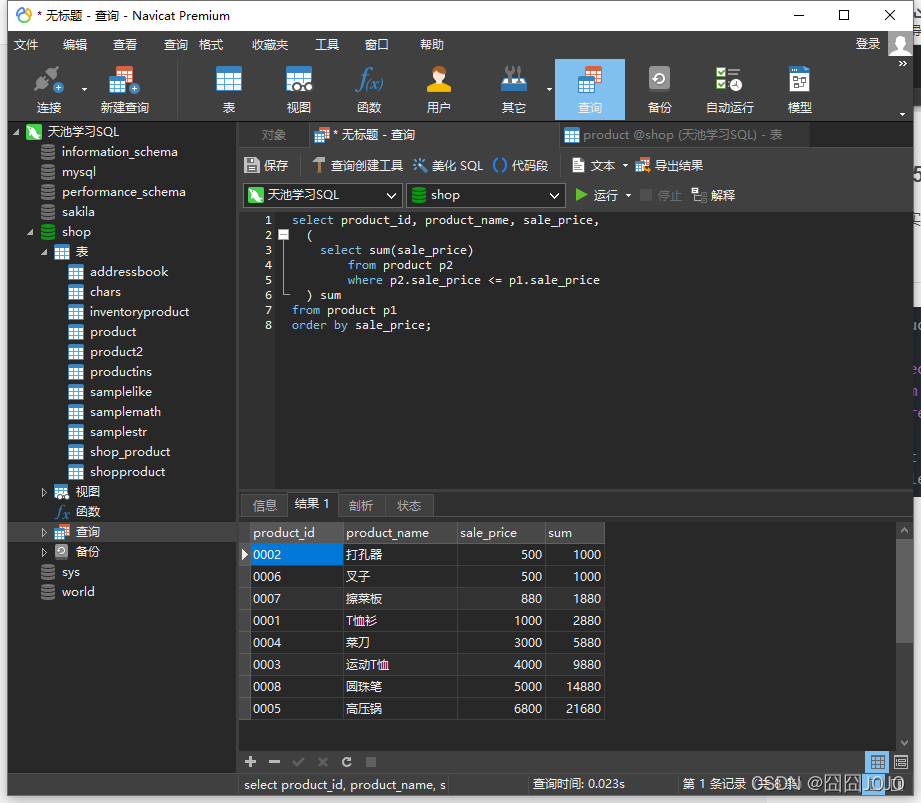Image resolution: width=921 pixels, height=803 pixels.
Task: Open the Backup toolbar icon
Action: pyautogui.click(x=659, y=90)
